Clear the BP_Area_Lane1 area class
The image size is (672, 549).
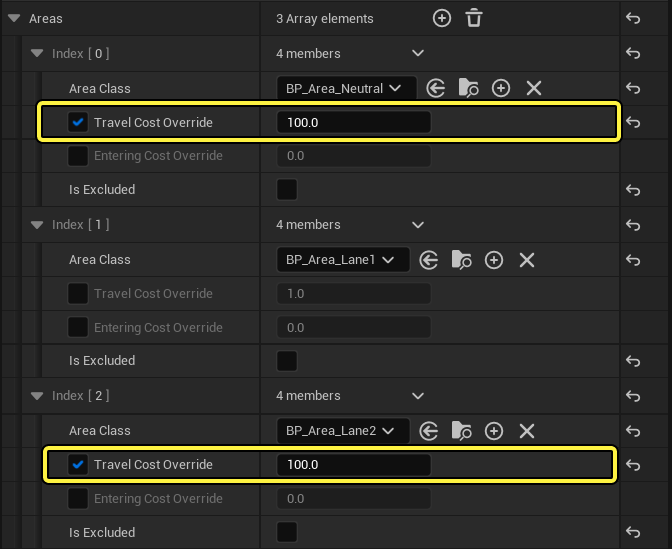click(527, 260)
